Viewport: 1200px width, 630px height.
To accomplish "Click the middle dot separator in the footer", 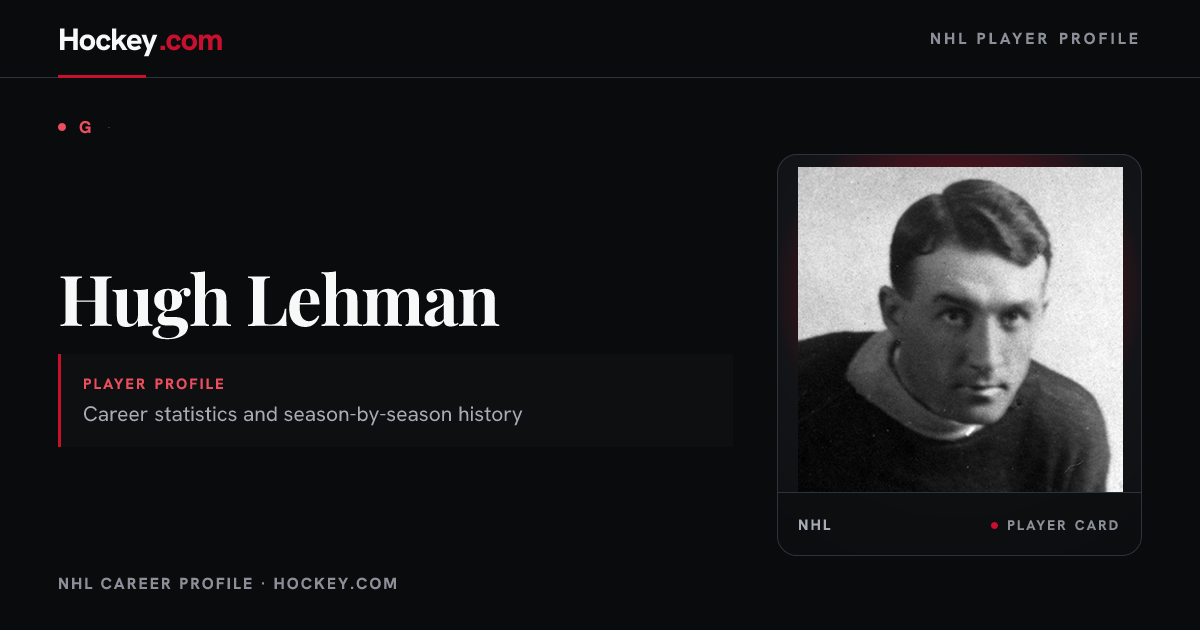I will click(x=263, y=583).
